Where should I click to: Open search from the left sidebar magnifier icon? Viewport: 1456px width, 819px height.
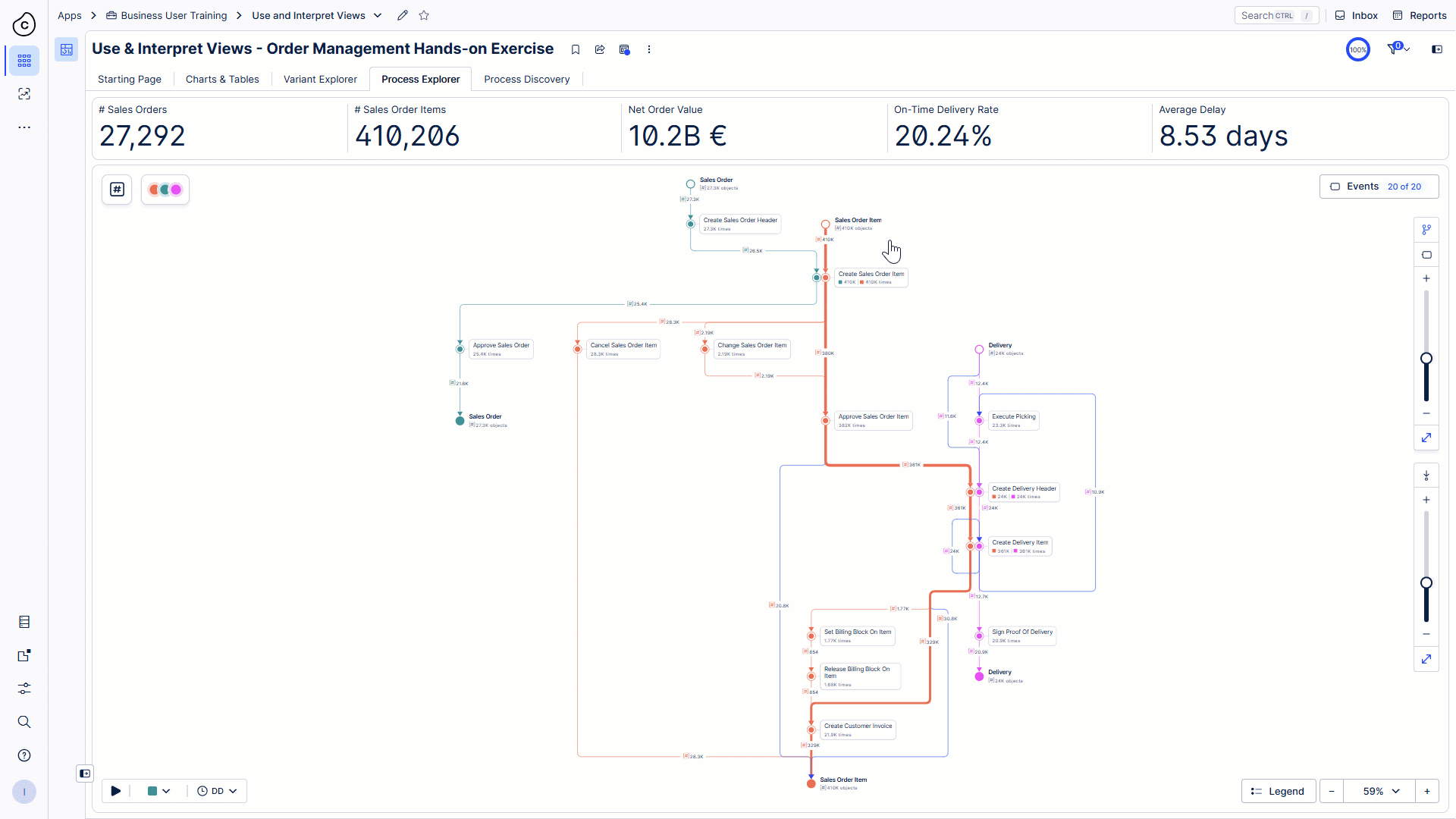pos(24,722)
